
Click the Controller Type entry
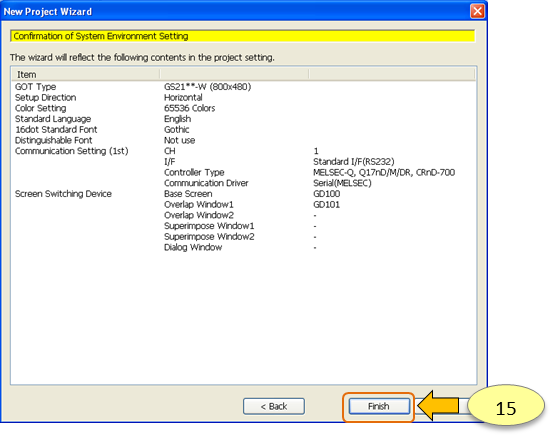click(194, 172)
